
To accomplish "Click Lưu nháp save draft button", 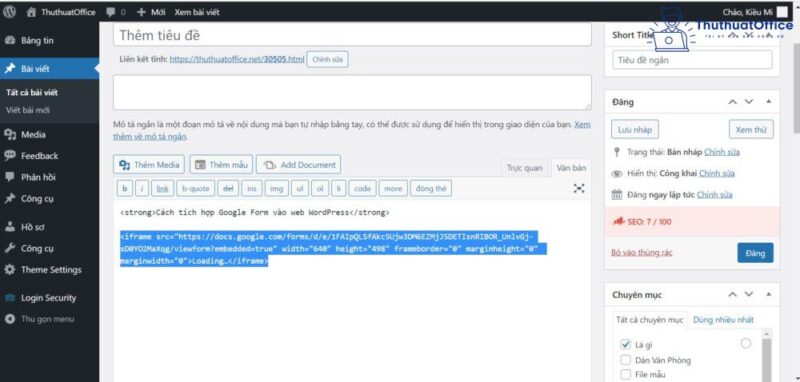I will 635,130.
